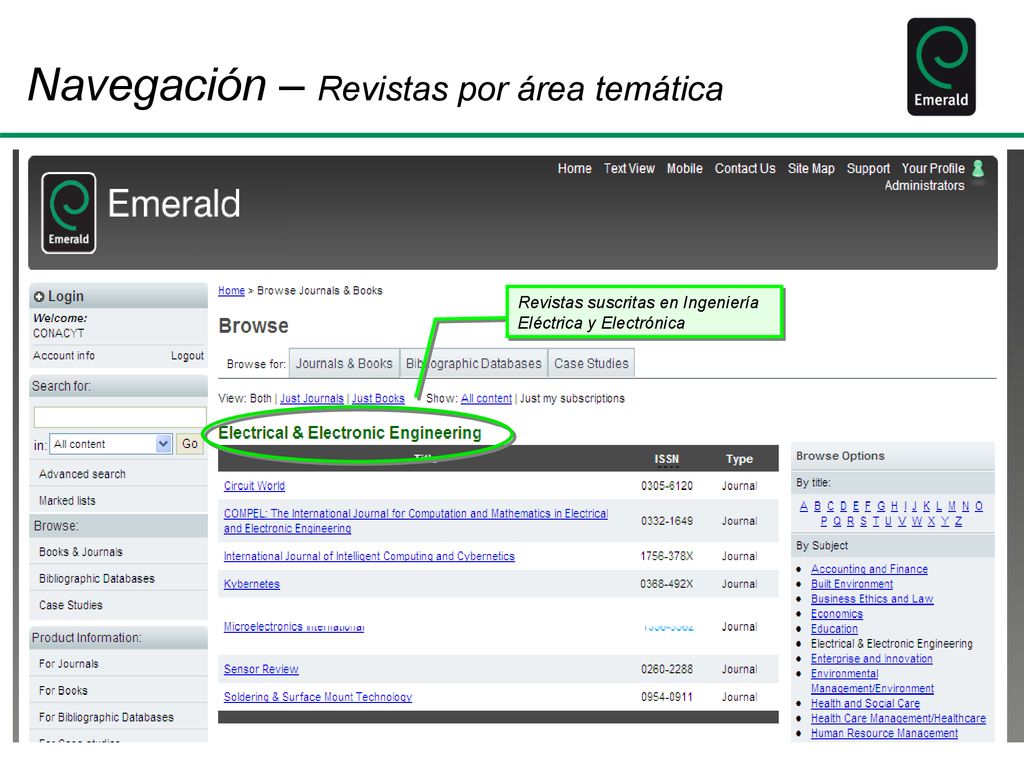Browse Case Studies in sidebar
This screenshot has height=768, width=1024.
[71, 605]
